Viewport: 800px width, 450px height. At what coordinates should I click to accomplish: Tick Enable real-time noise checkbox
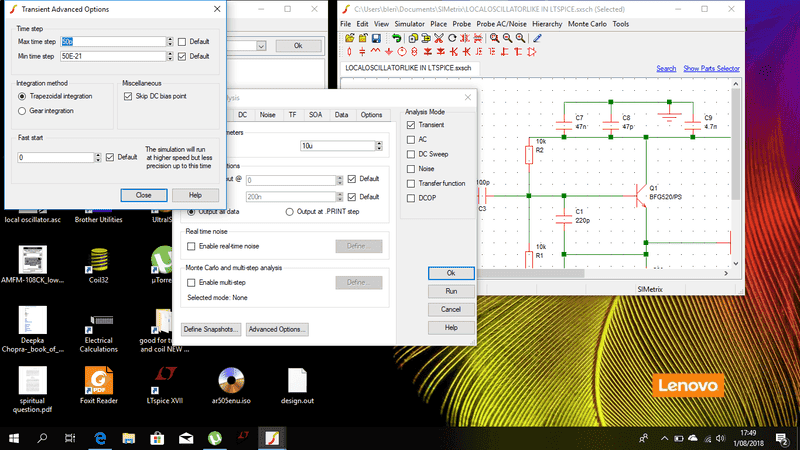tap(191, 246)
